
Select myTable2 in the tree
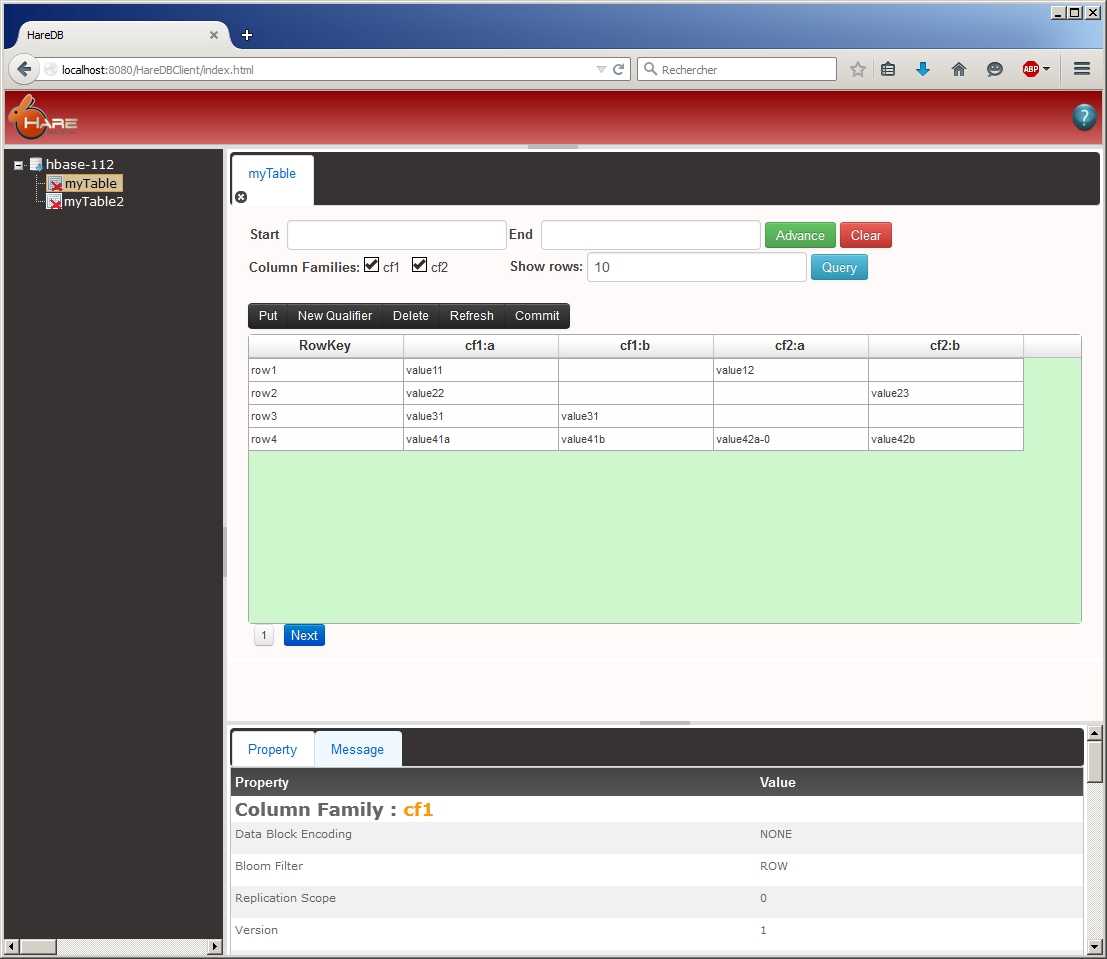click(x=93, y=202)
